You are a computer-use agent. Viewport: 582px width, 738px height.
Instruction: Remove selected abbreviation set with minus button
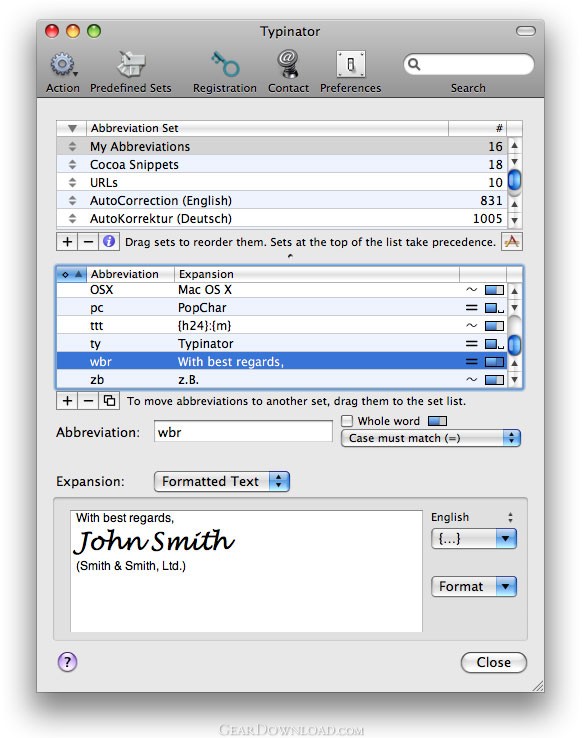click(88, 242)
